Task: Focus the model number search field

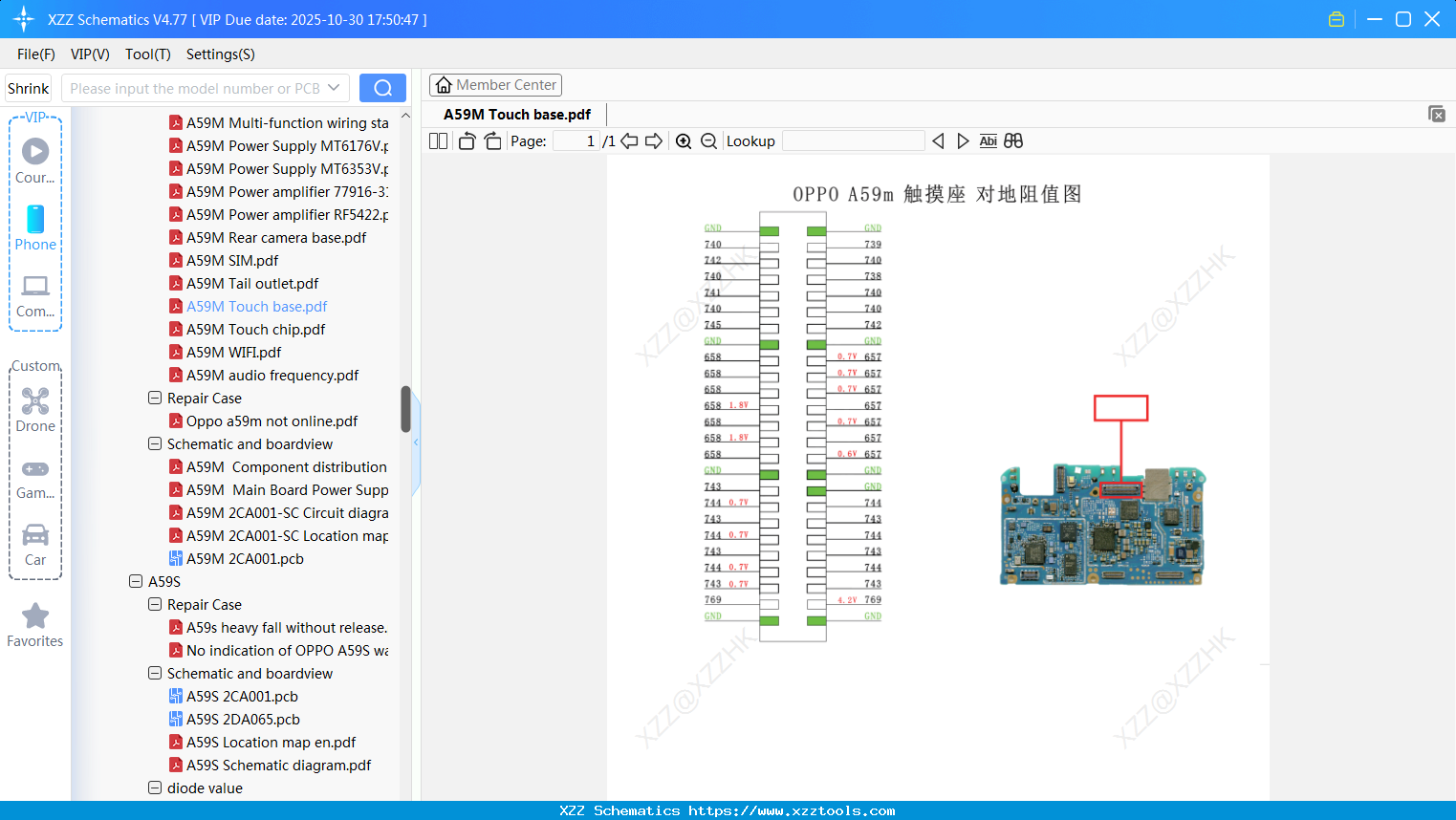Action: [x=194, y=88]
